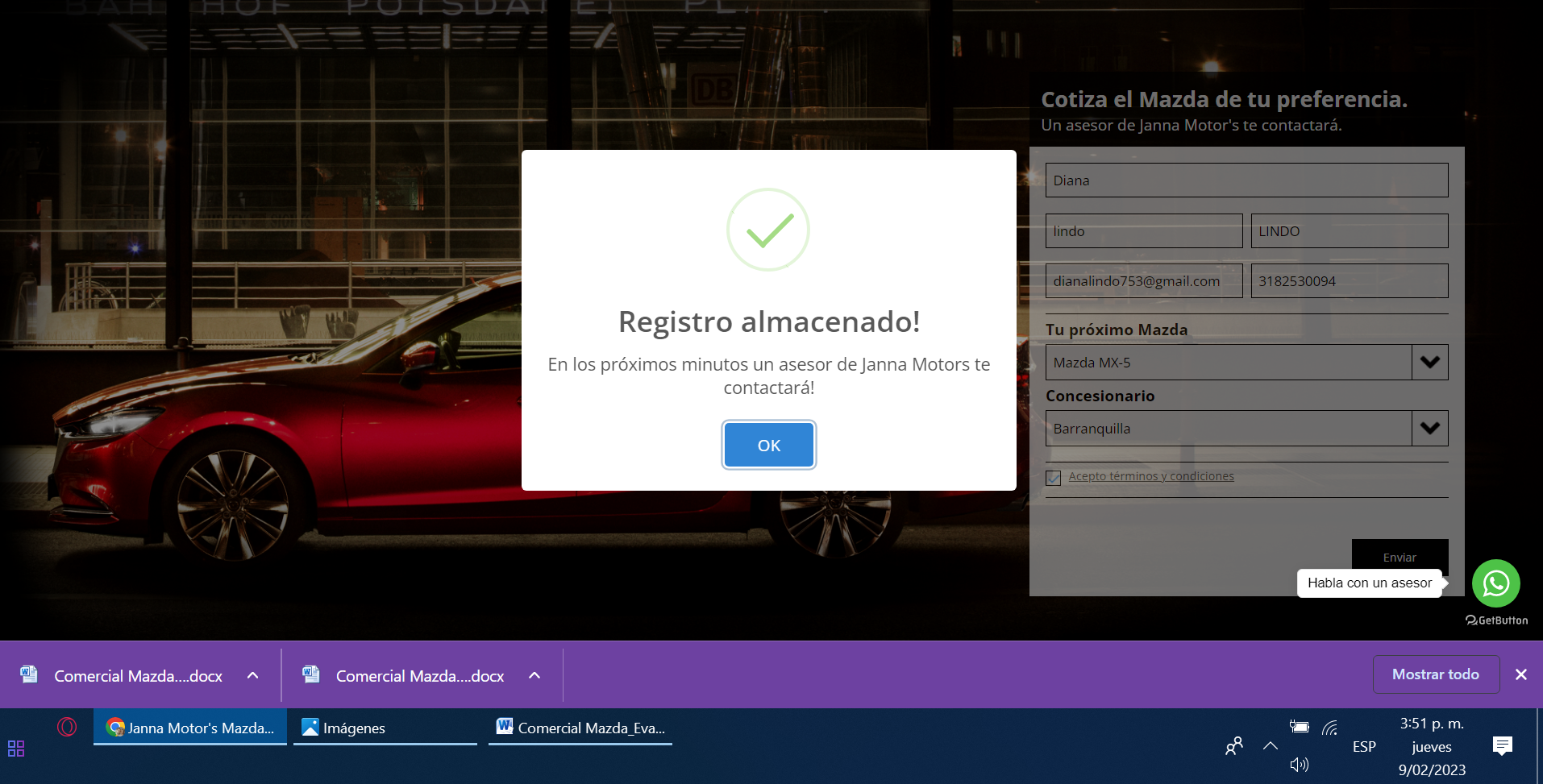The height and width of the screenshot is (784, 1543).
Task: Expand options for second Comercial Mazda download
Action: tap(534, 675)
